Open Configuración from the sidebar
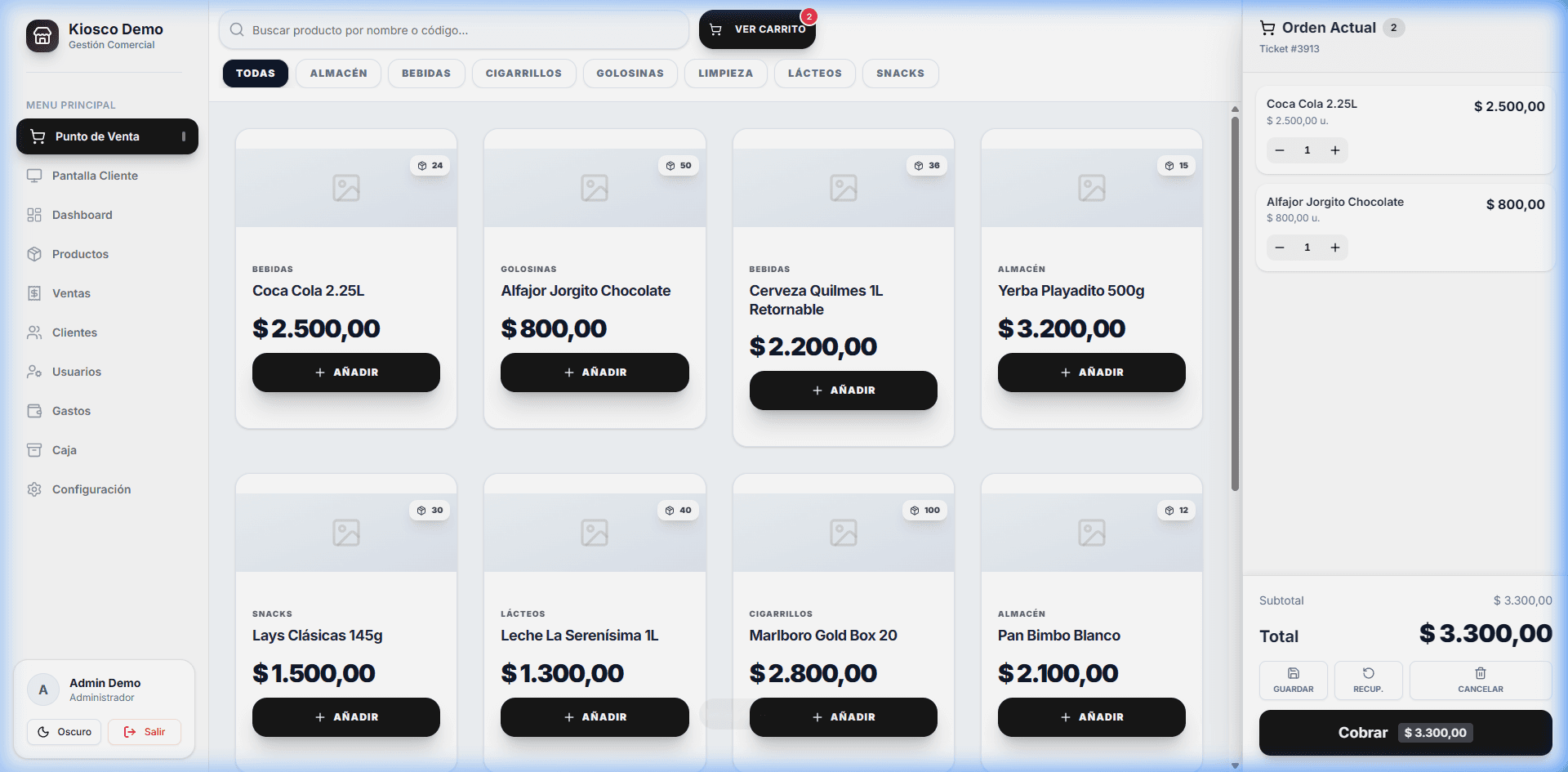 point(90,489)
